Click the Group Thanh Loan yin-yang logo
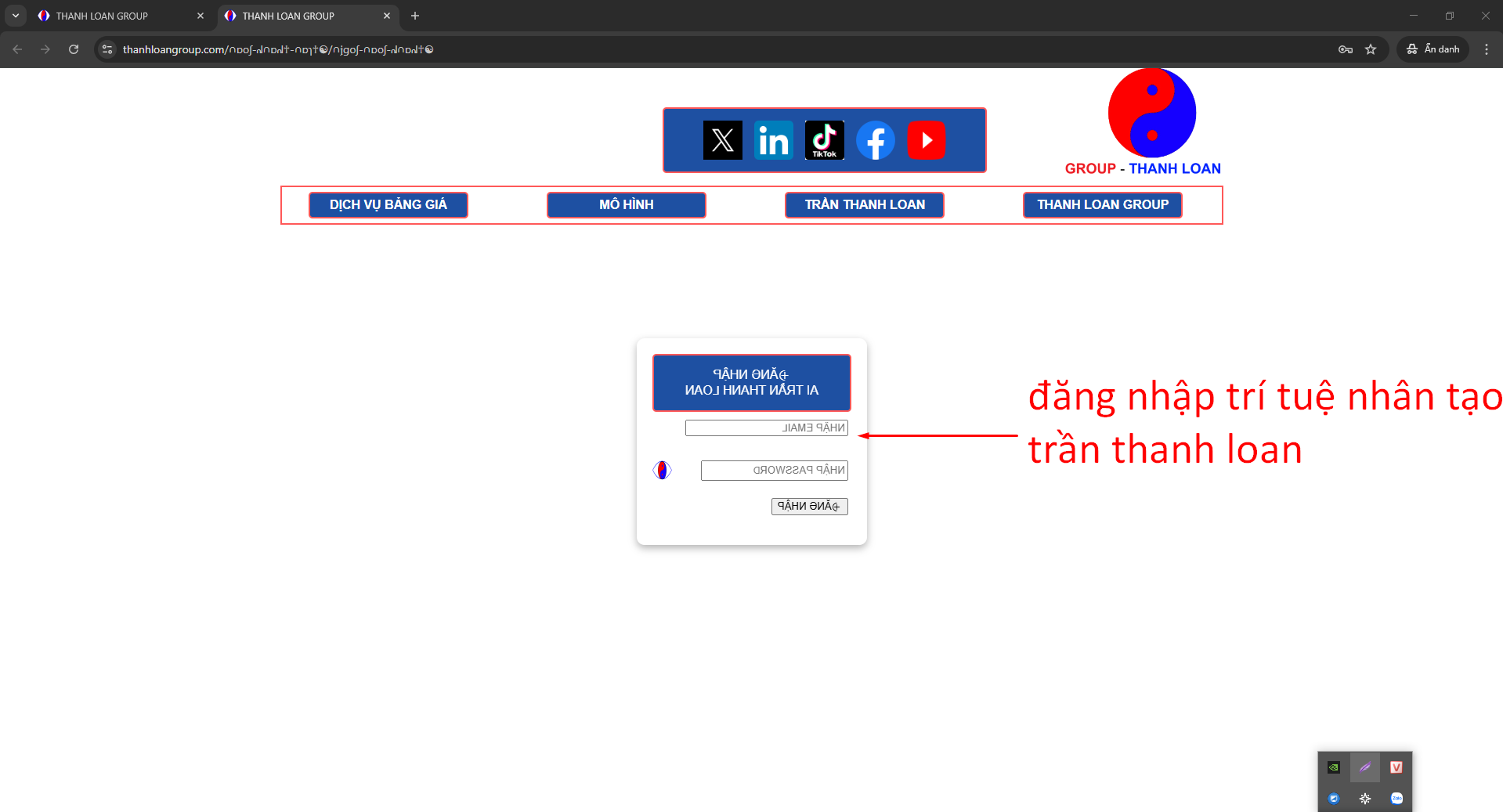Viewport: 1503px width, 812px height. click(1152, 113)
